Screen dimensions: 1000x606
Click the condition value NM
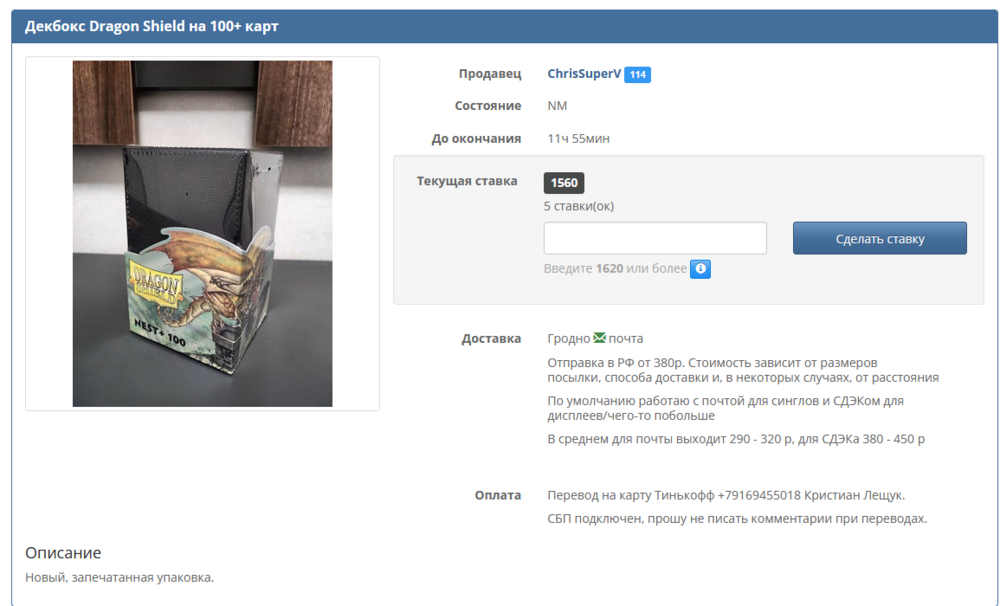pyautogui.click(x=557, y=105)
